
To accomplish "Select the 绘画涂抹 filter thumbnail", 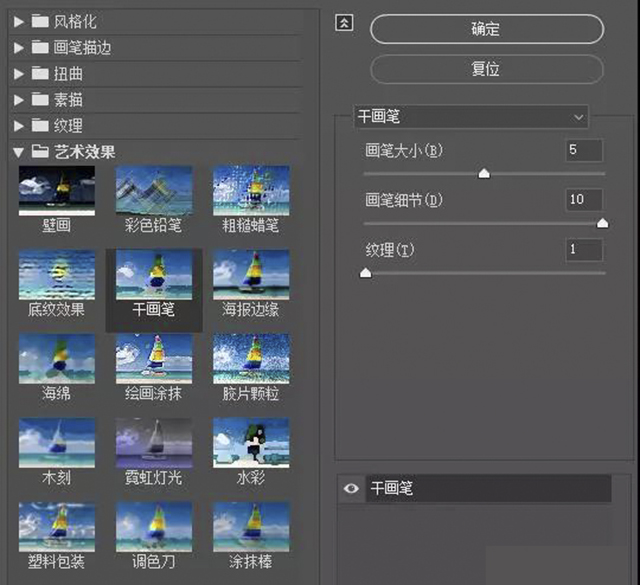I will tap(154, 359).
